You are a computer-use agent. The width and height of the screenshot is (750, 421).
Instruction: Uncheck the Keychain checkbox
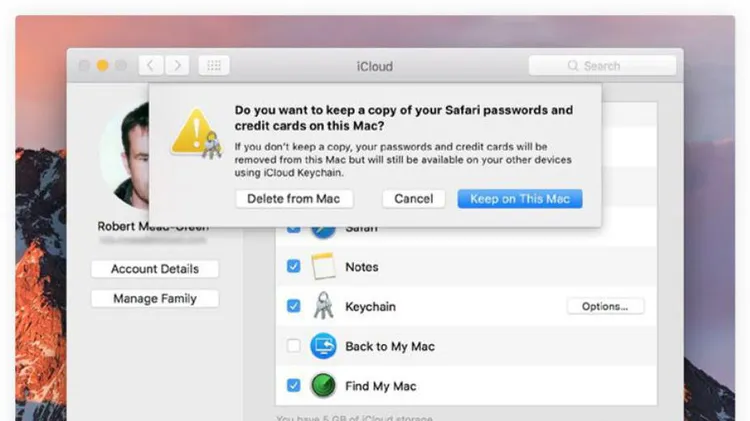pos(294,306)
